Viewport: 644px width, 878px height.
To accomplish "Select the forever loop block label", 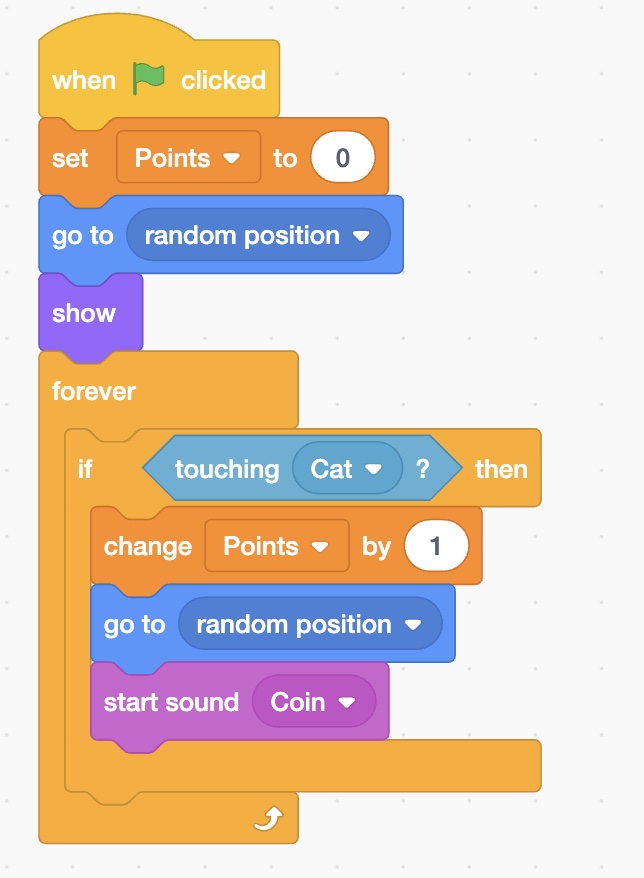I will click(94, 391).
